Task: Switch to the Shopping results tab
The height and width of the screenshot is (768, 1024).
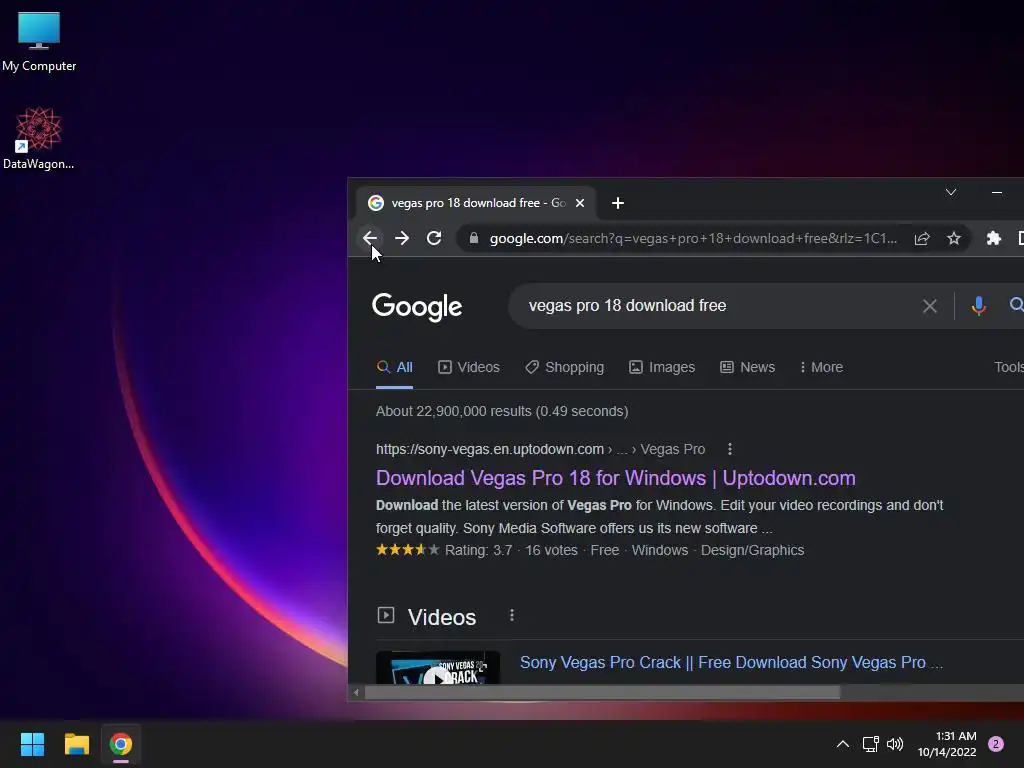Action: 565,367
